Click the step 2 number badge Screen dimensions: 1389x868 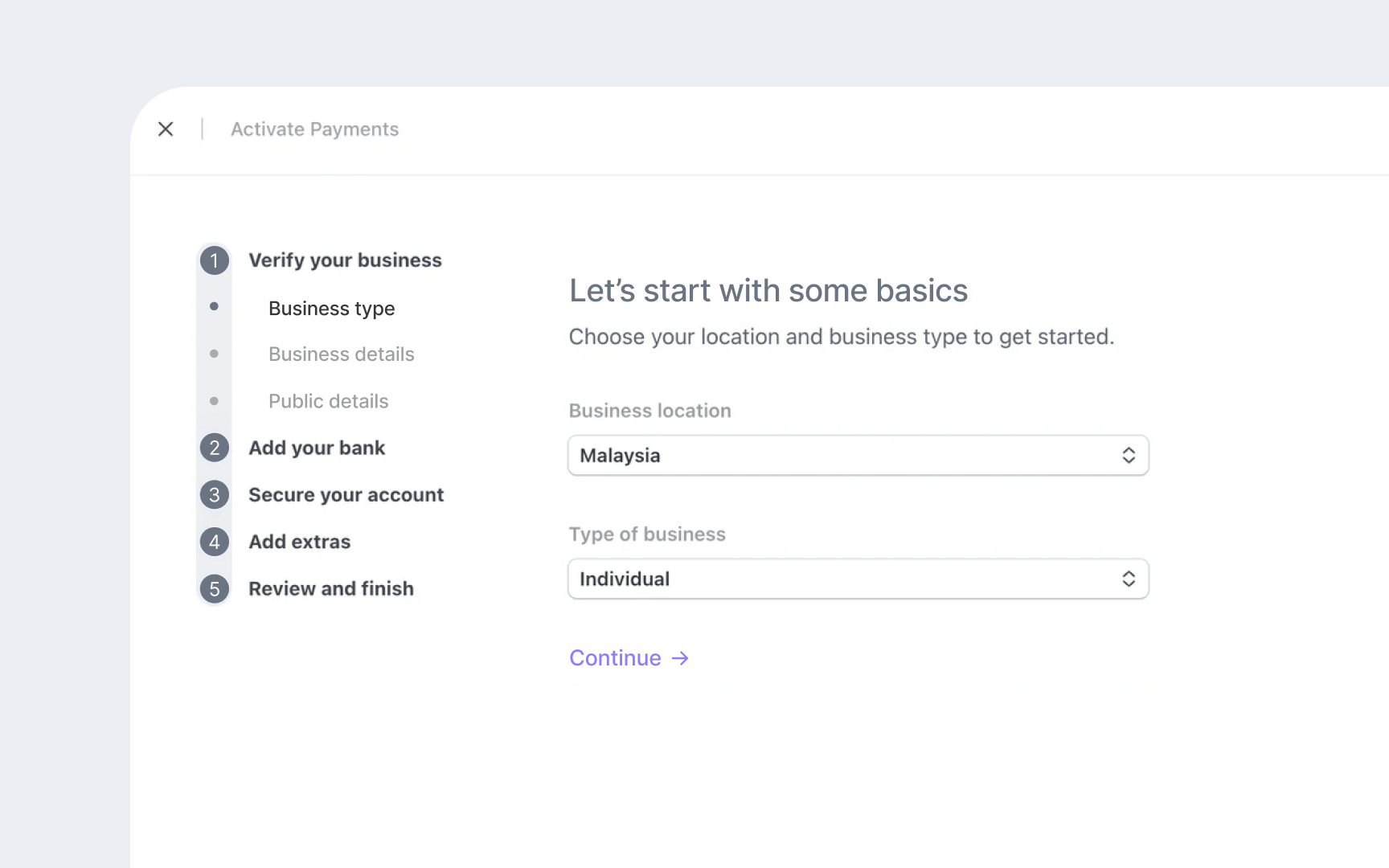click(215, 448)
